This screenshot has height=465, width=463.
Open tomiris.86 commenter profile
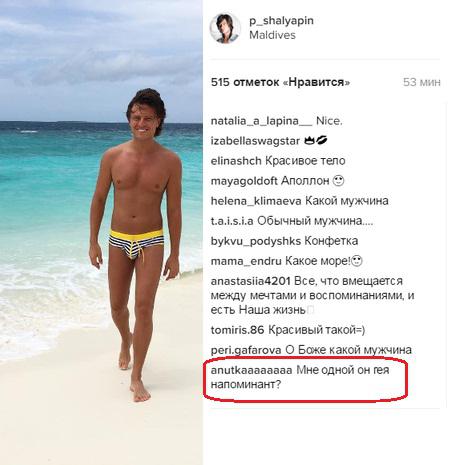[237, 330]
